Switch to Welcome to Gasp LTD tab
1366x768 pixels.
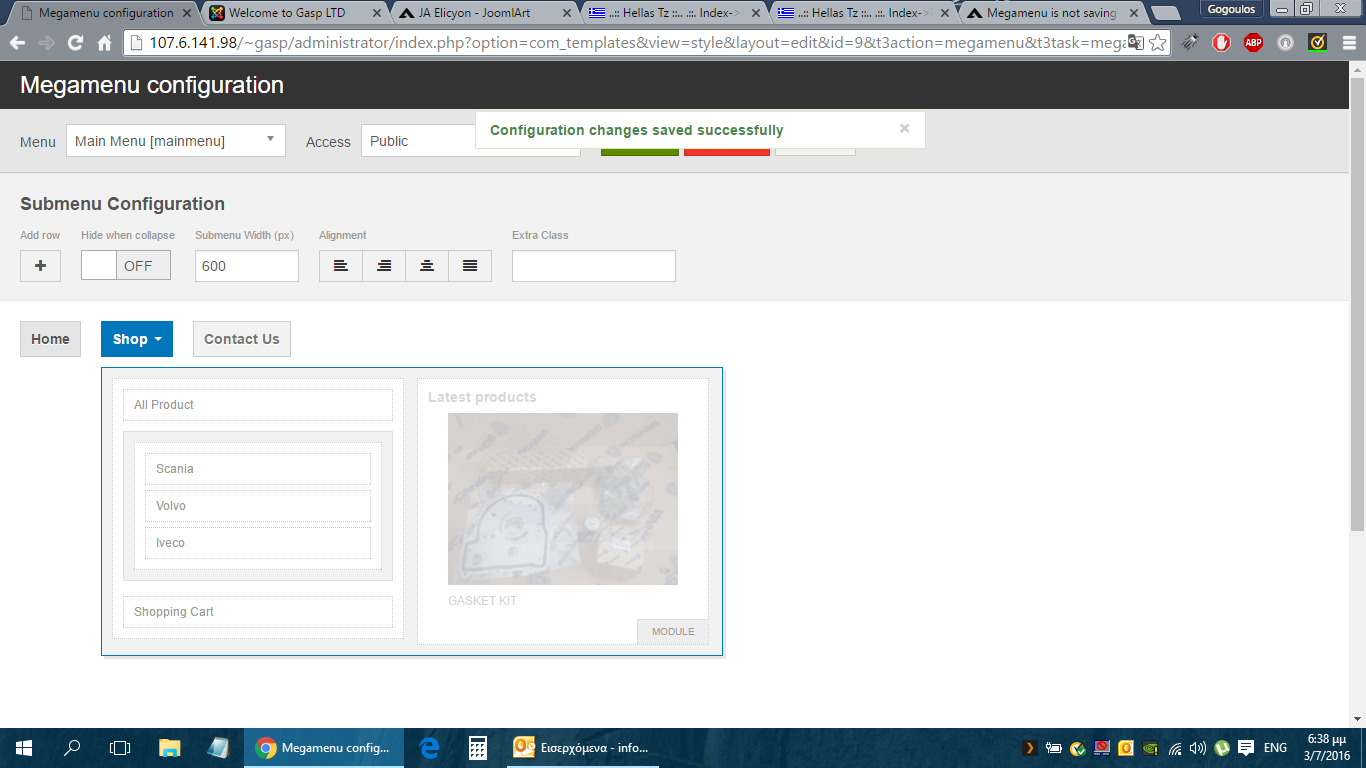pyautogui.click(x=292, y=13)
